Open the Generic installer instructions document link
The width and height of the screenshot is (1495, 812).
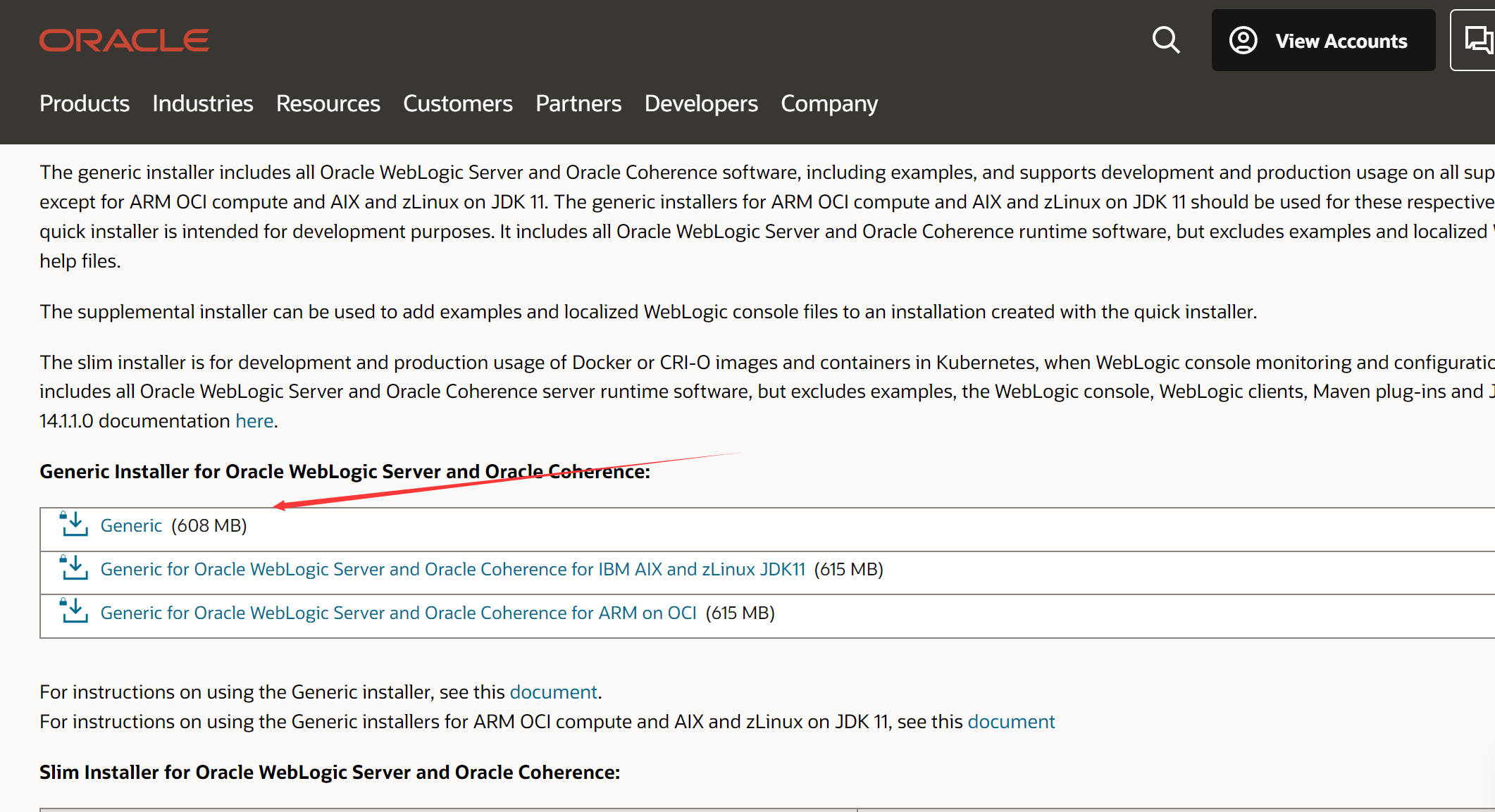[x=554, y=692]
